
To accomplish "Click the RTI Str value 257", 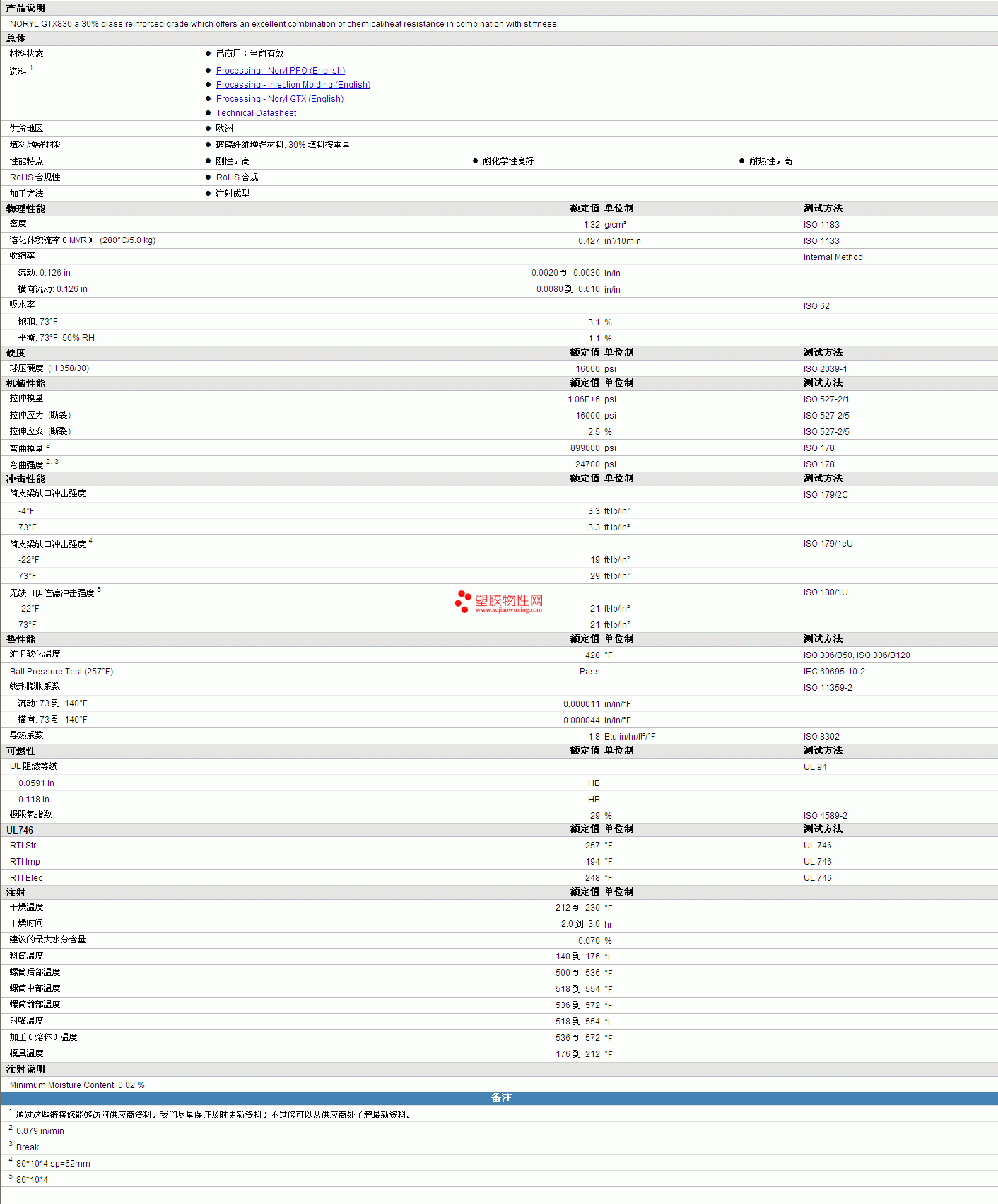I will point(592,846).
